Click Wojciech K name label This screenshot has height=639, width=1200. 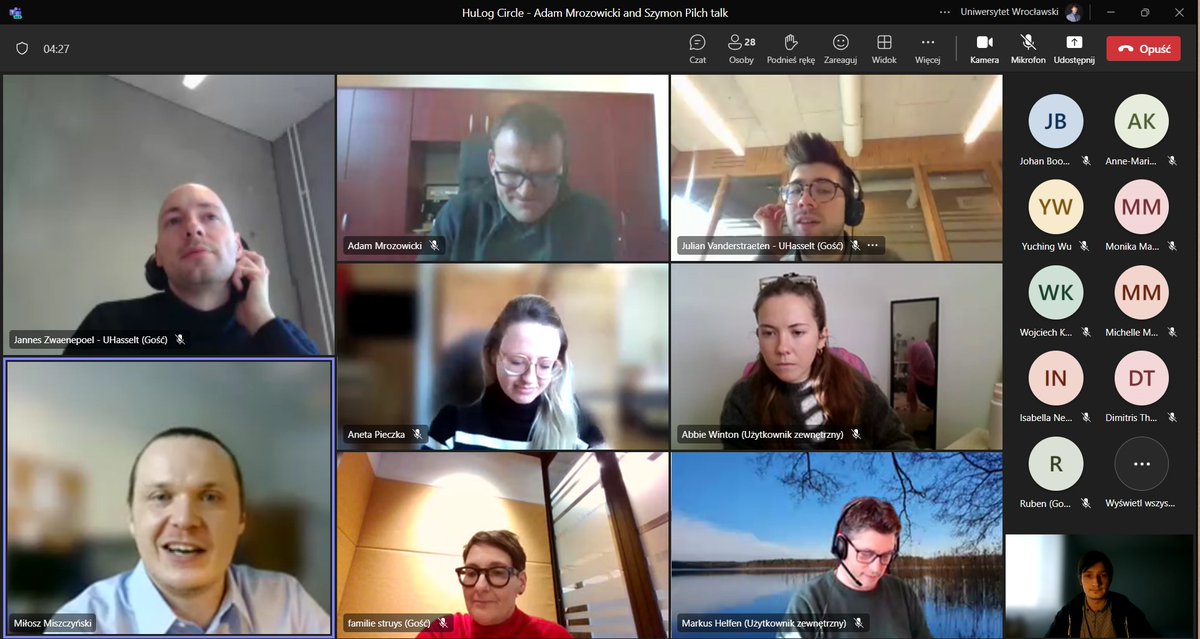[1047, 332]
